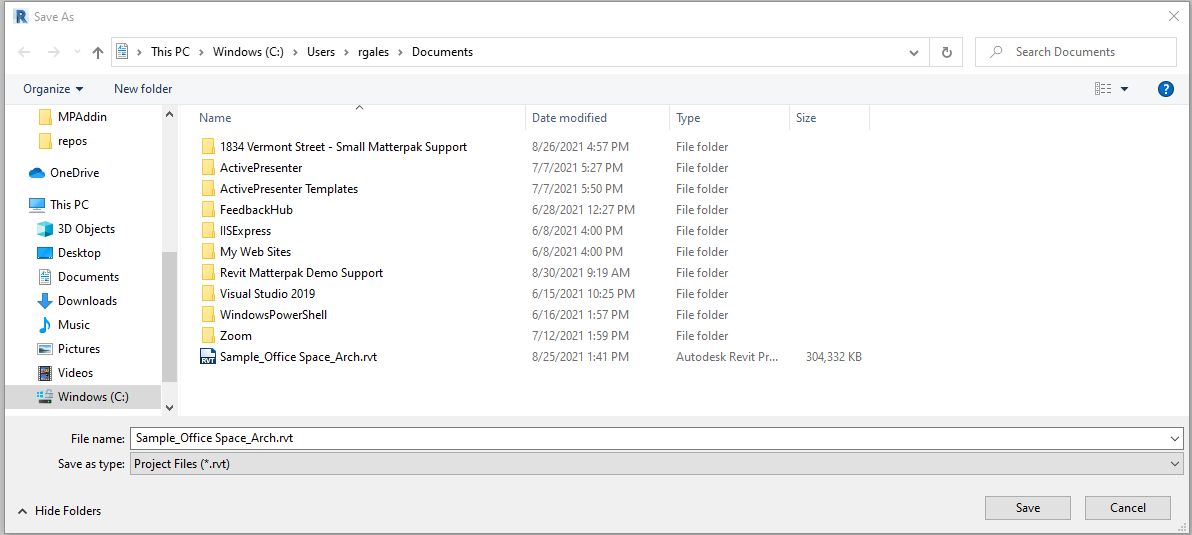Select 1834 Vermont Street folder icon

pyautogui.click(x=208, y=147)
